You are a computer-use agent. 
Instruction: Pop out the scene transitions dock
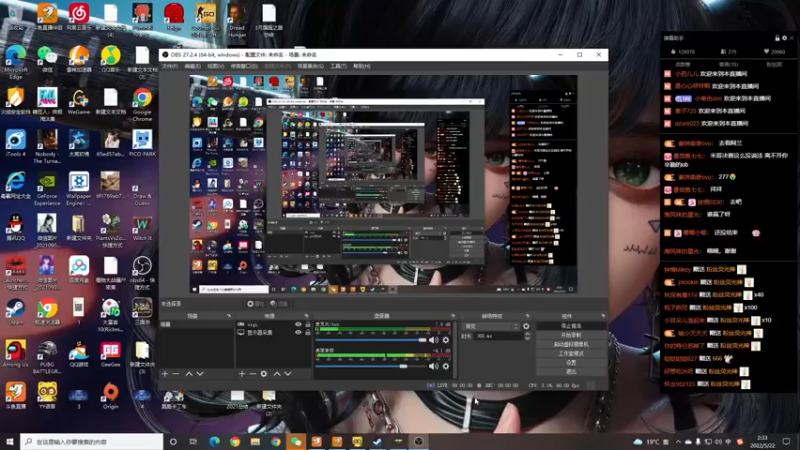[528, 316]
